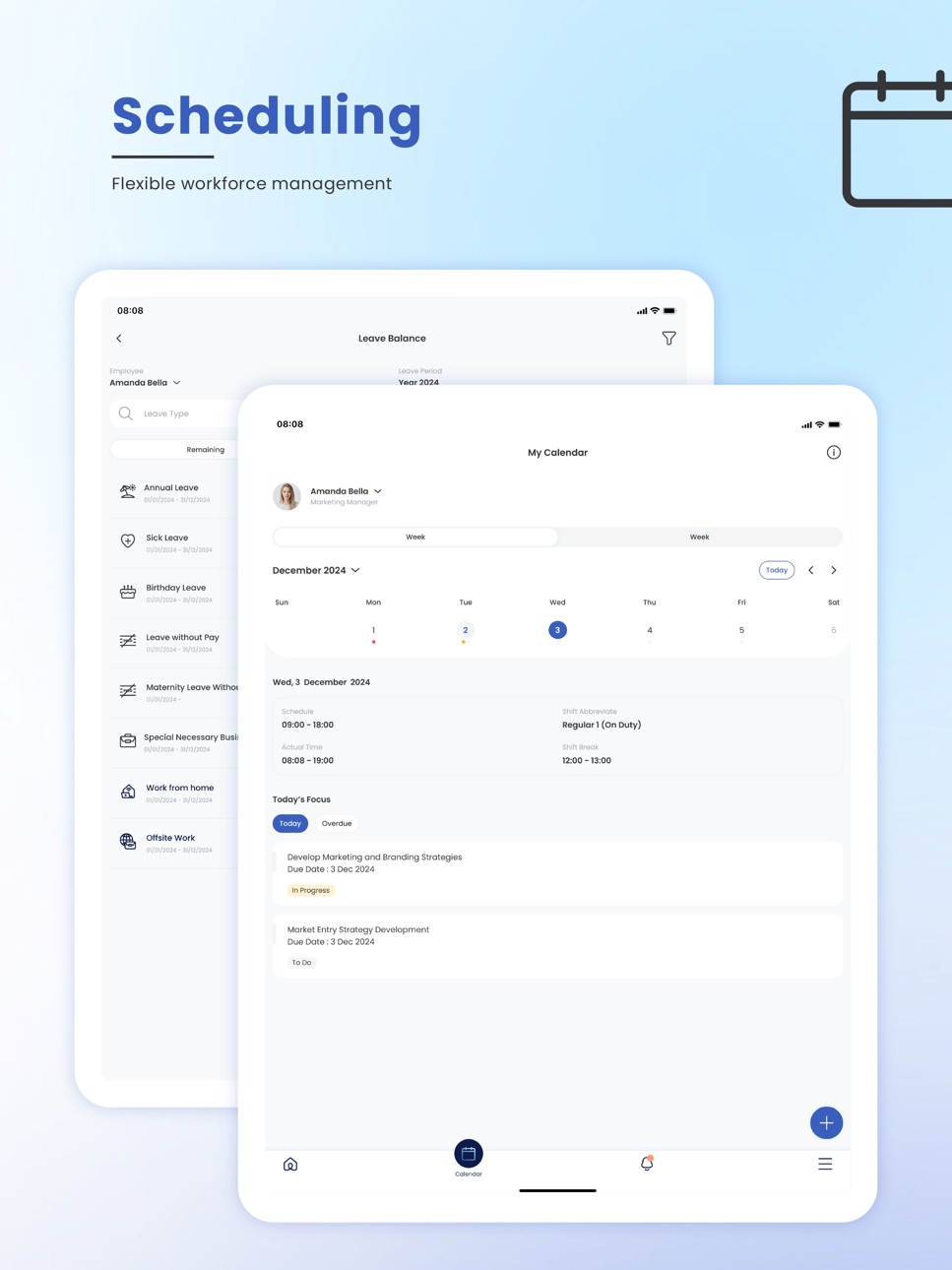The image size is (952, 1270).
Task: Open the Leave without Pay row
Action: coord(174,642)
